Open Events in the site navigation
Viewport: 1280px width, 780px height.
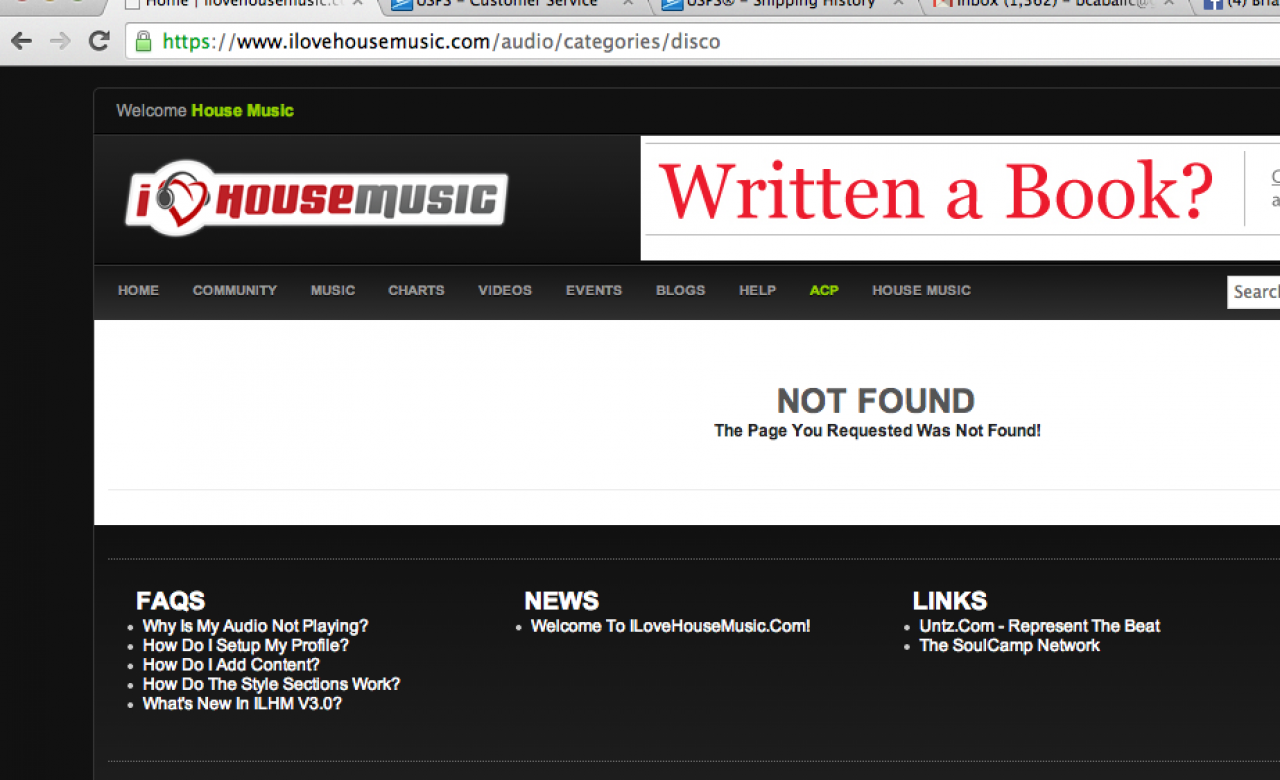pos(594,290)
